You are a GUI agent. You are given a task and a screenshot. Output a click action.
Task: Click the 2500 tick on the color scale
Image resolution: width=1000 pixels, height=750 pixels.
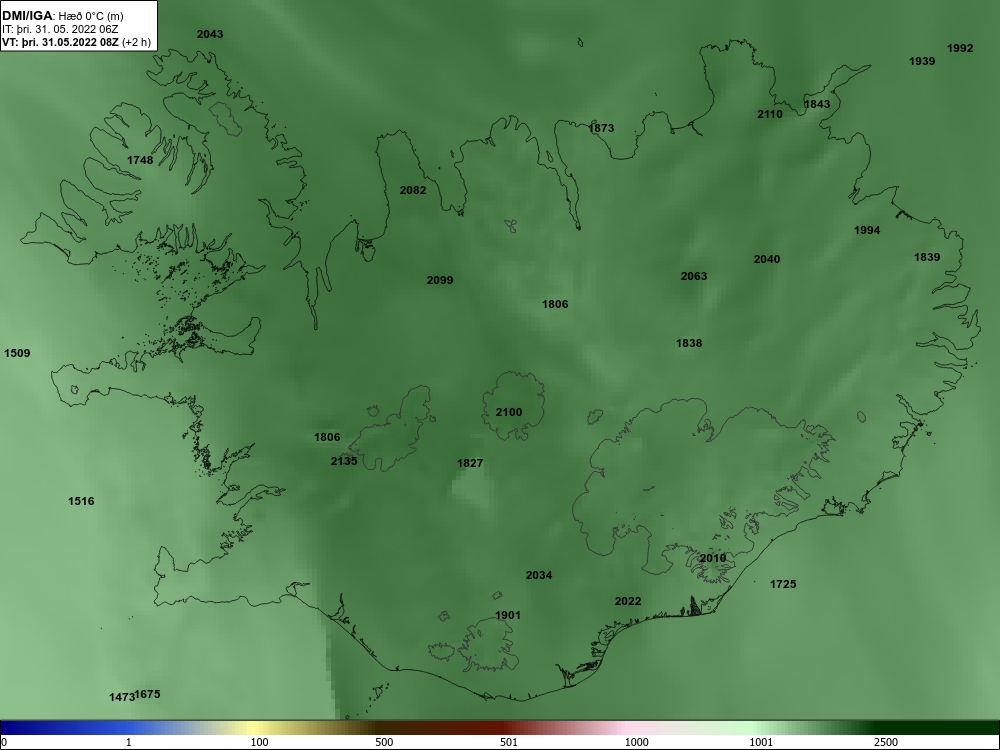[886, 742]
